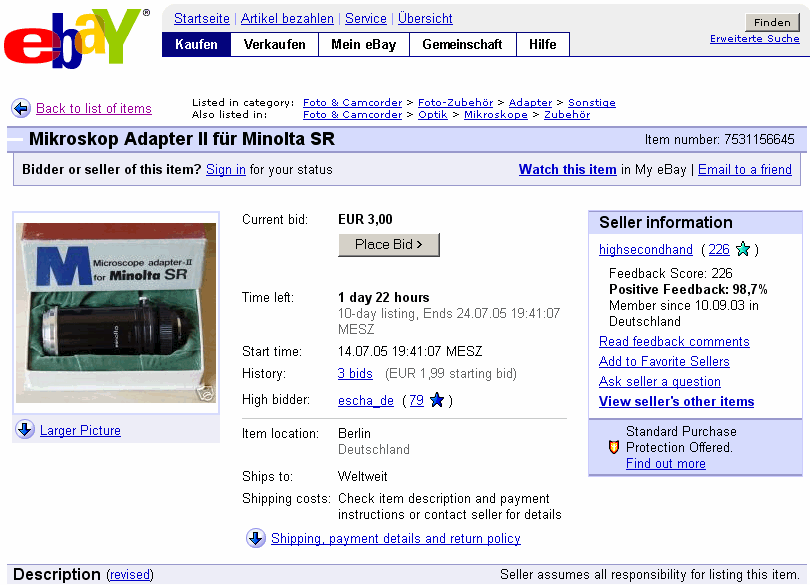Click Read feedback comments link
Viewport: 810px width, 585px height.
(674, 342)
